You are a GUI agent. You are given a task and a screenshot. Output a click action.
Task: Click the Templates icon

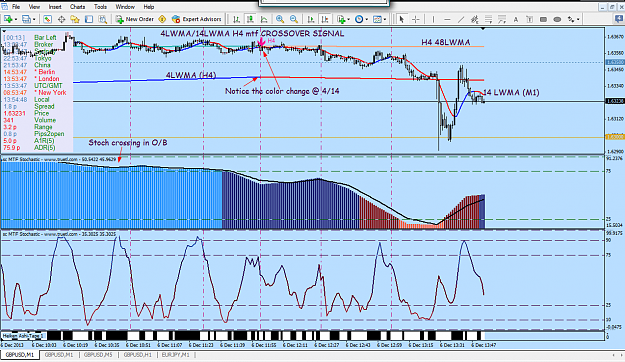[377, 19]
